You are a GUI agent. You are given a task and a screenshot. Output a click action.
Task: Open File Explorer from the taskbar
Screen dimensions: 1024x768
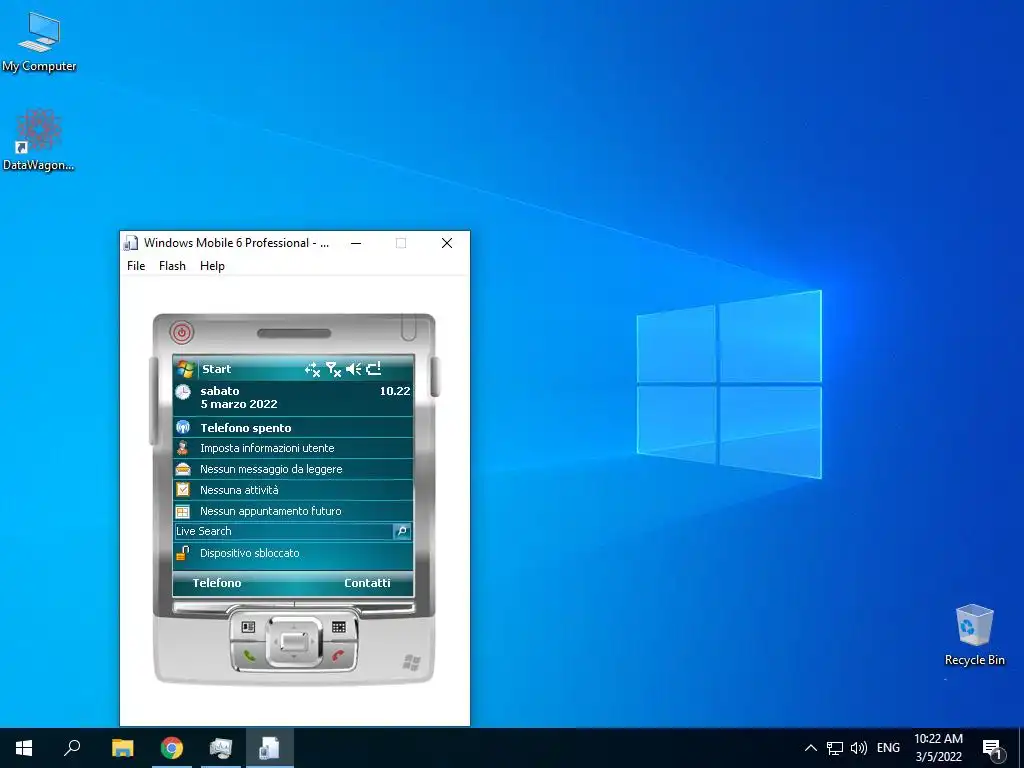point(122,748)
